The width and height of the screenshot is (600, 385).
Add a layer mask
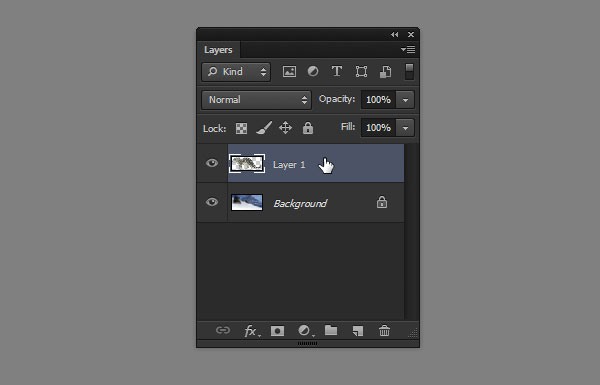[277, 331]
